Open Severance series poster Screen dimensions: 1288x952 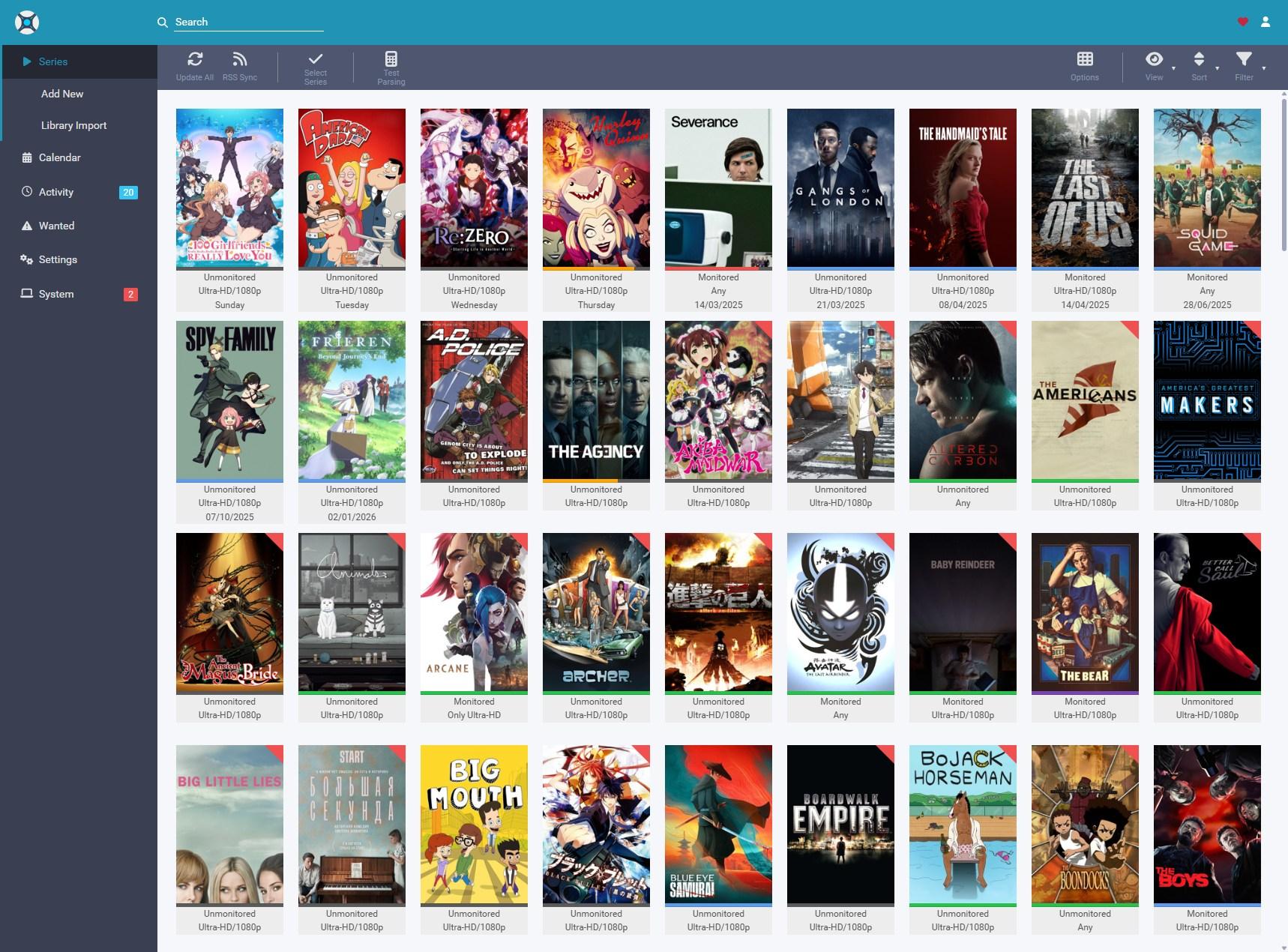pos(718,187)
